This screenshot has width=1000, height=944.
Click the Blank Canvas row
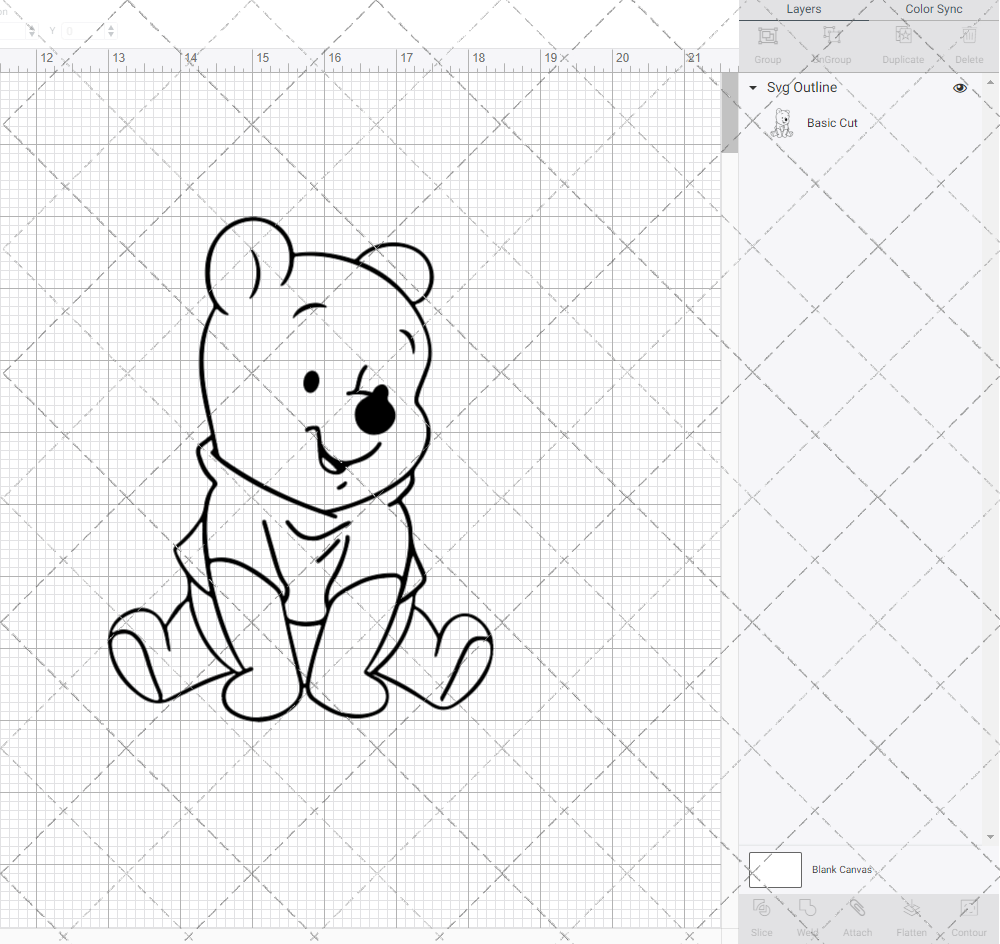[842, 869]
